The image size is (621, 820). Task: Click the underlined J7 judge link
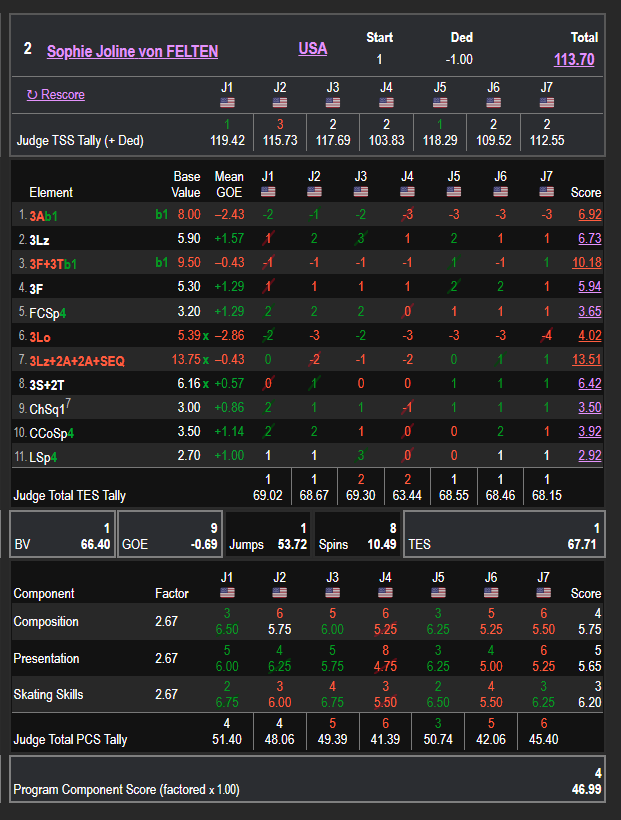tap(546, 88)
